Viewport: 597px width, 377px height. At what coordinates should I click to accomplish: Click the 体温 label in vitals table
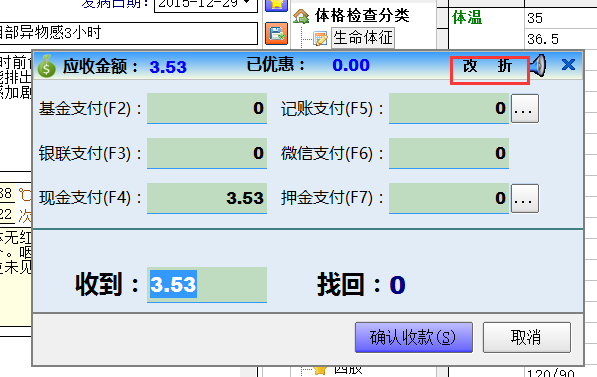(x=467, y=18)
